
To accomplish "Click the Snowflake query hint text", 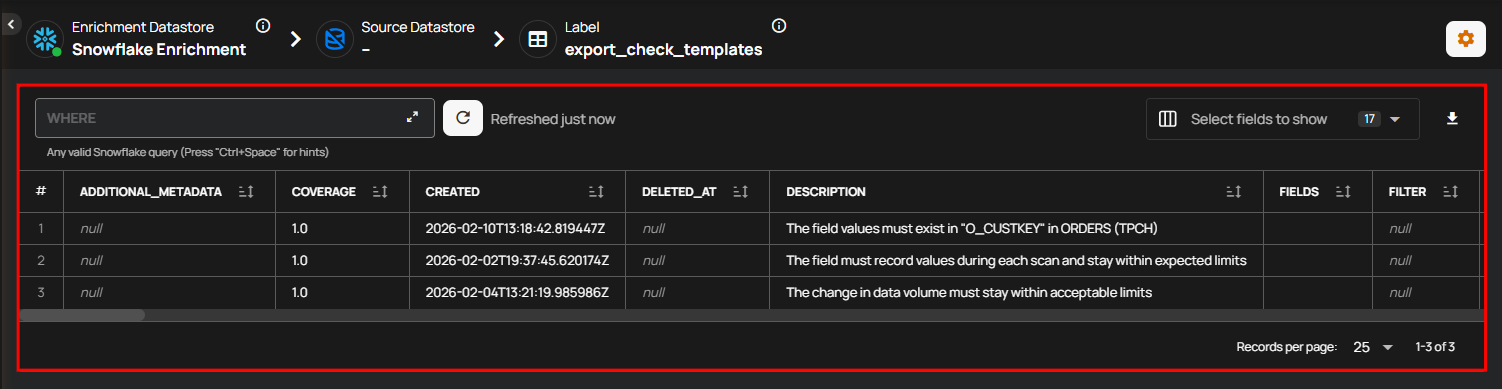I will pos(188,153).
